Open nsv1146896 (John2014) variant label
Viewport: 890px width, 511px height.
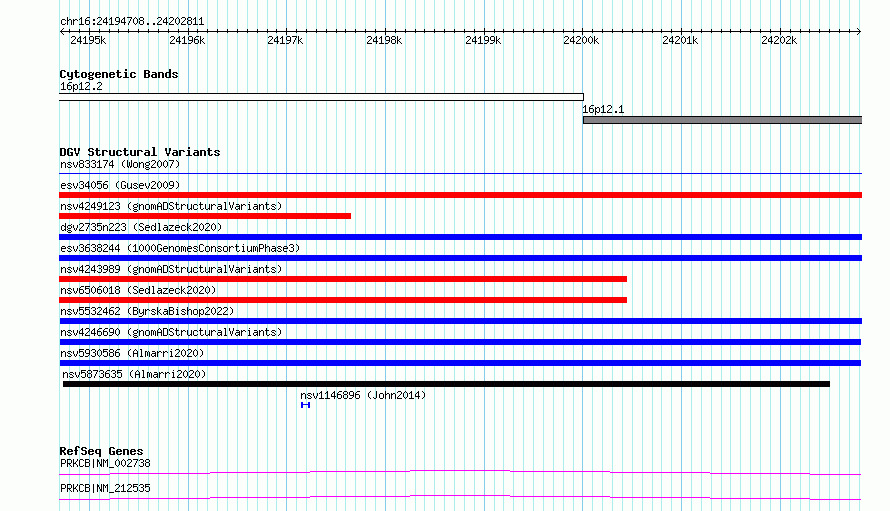[363, 396]
